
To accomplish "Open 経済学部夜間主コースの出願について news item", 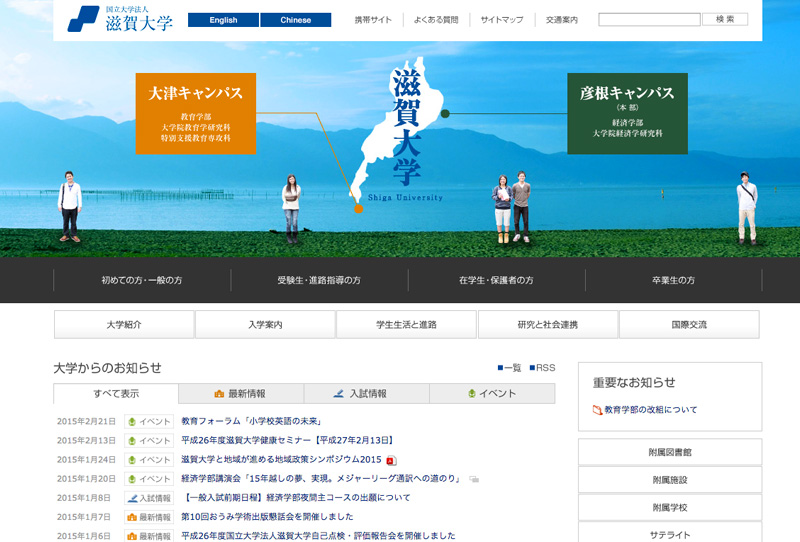I will [x=296, y=498].
